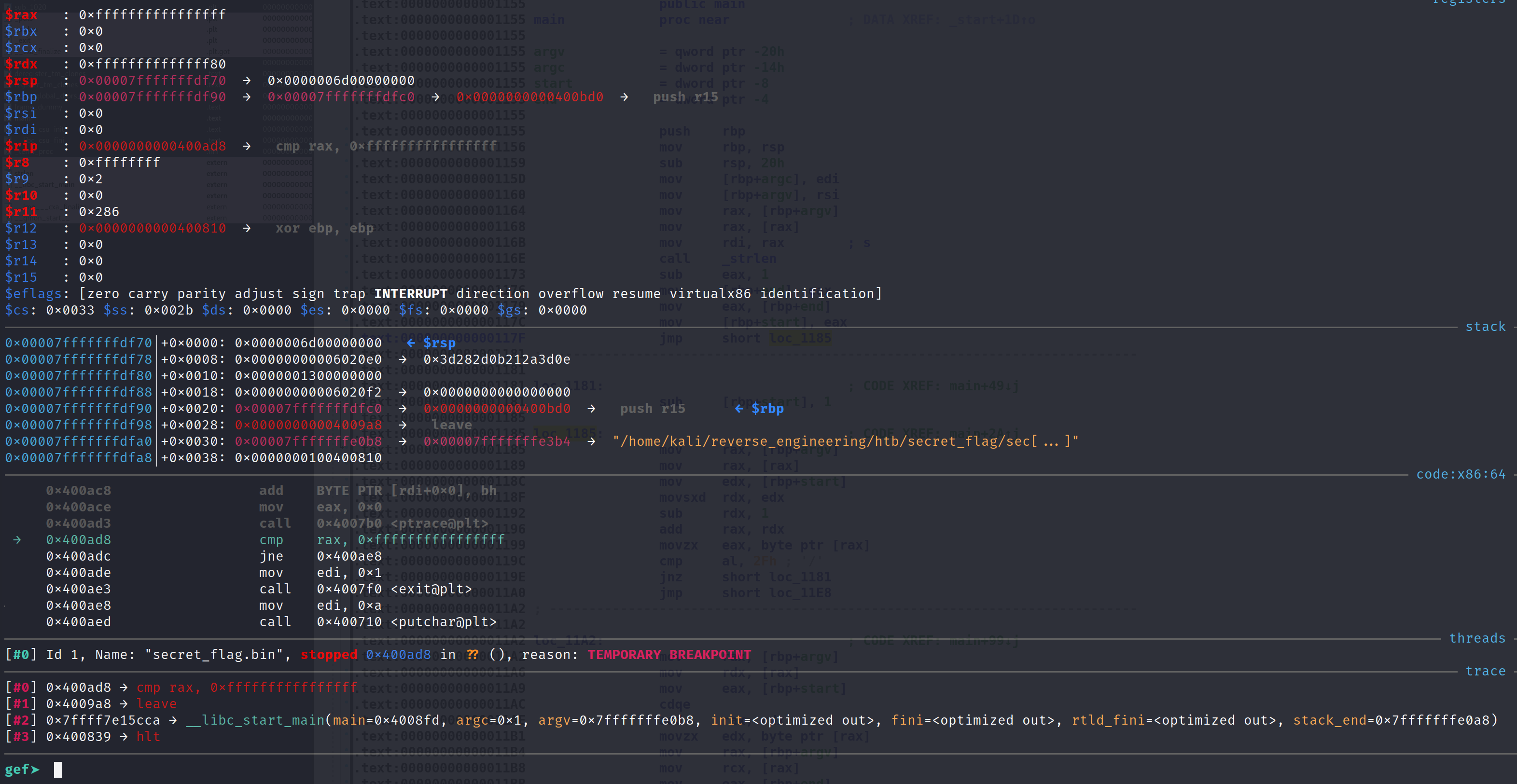
Task: Toggle the zero flag in $eflags
Action: point(100,293)
